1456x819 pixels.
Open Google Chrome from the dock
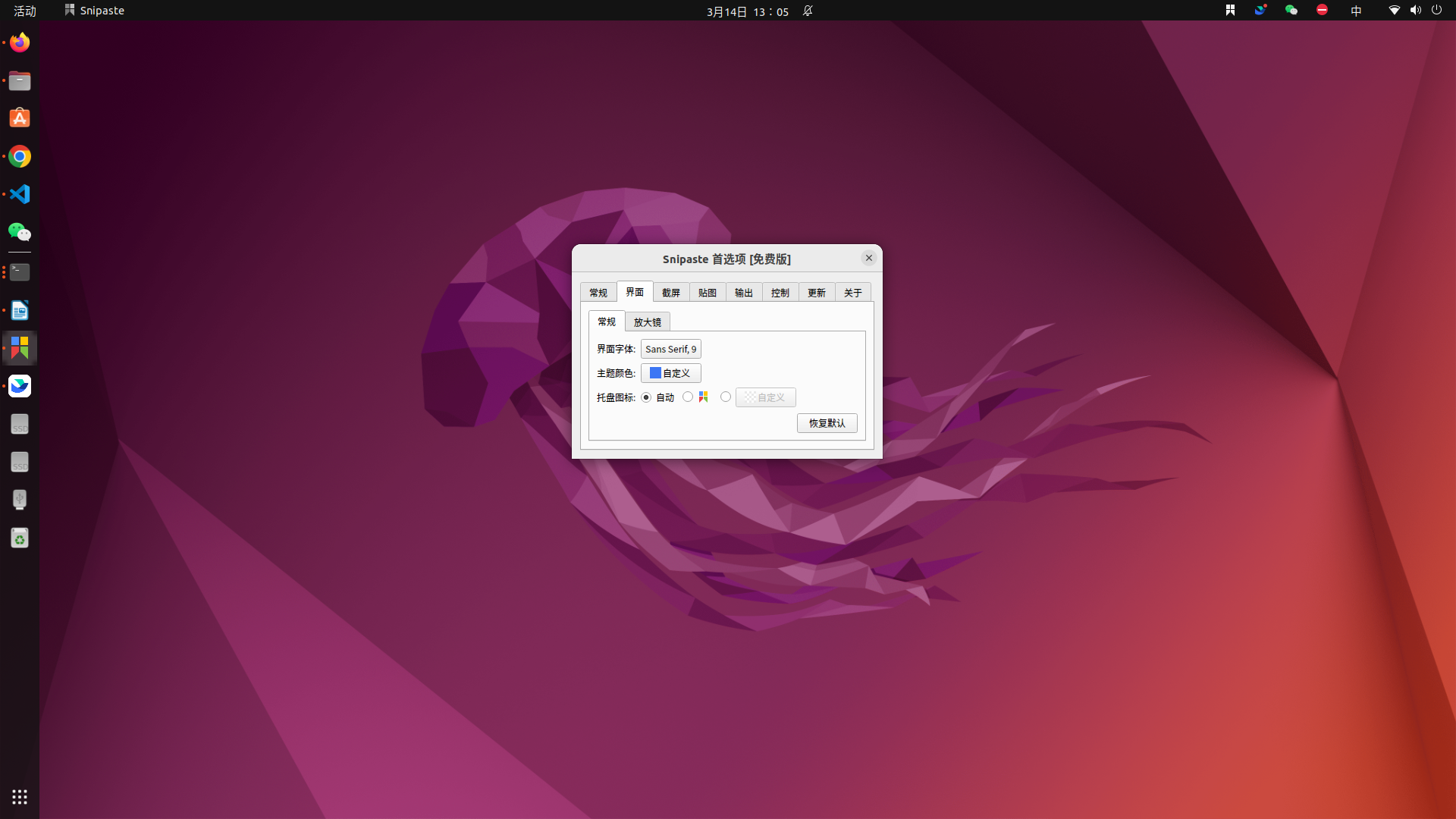click(x=20, y=156)
